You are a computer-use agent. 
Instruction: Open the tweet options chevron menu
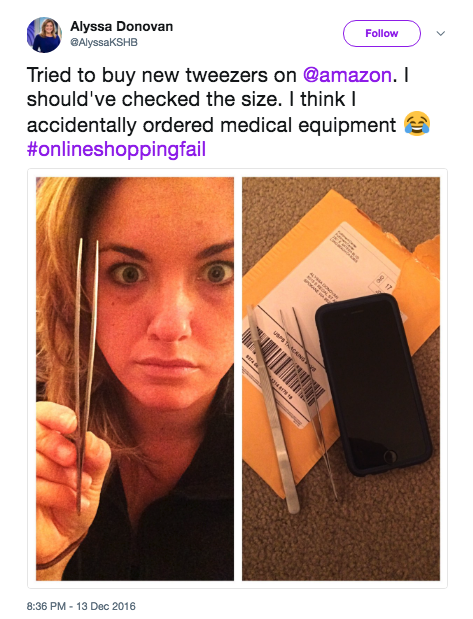(441, 34)
